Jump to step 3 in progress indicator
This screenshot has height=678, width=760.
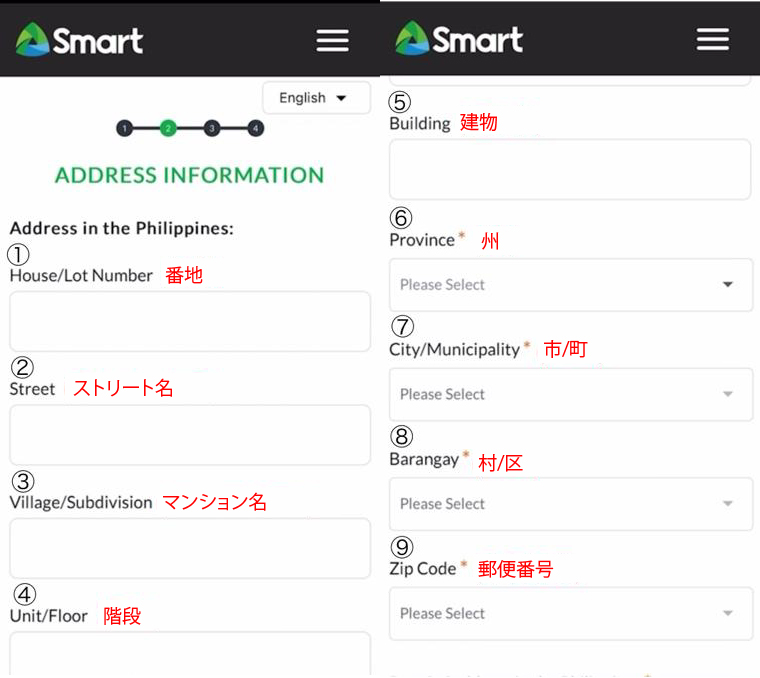(x=212, y=128)
